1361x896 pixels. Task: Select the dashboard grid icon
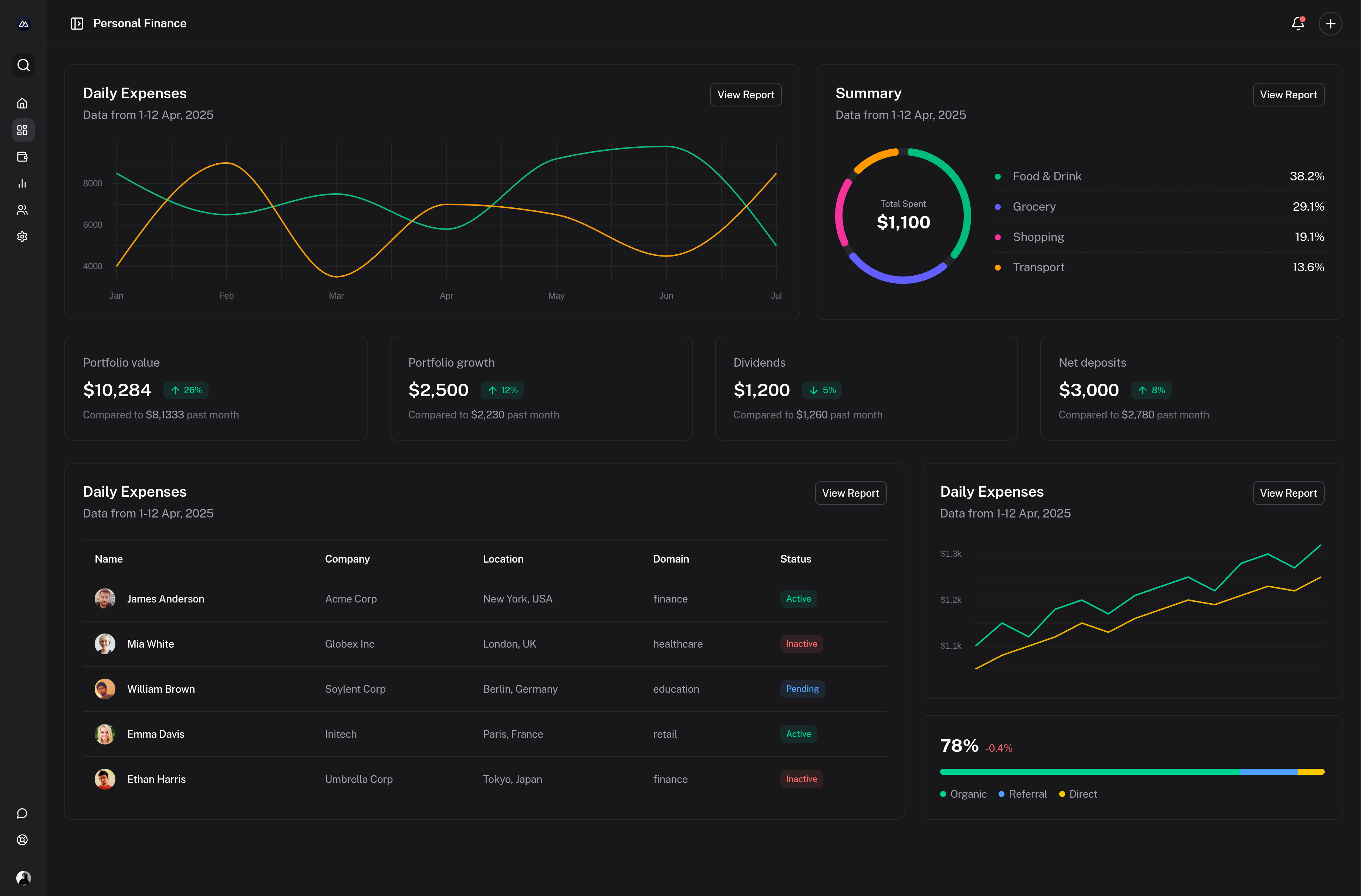coord(22,130)
